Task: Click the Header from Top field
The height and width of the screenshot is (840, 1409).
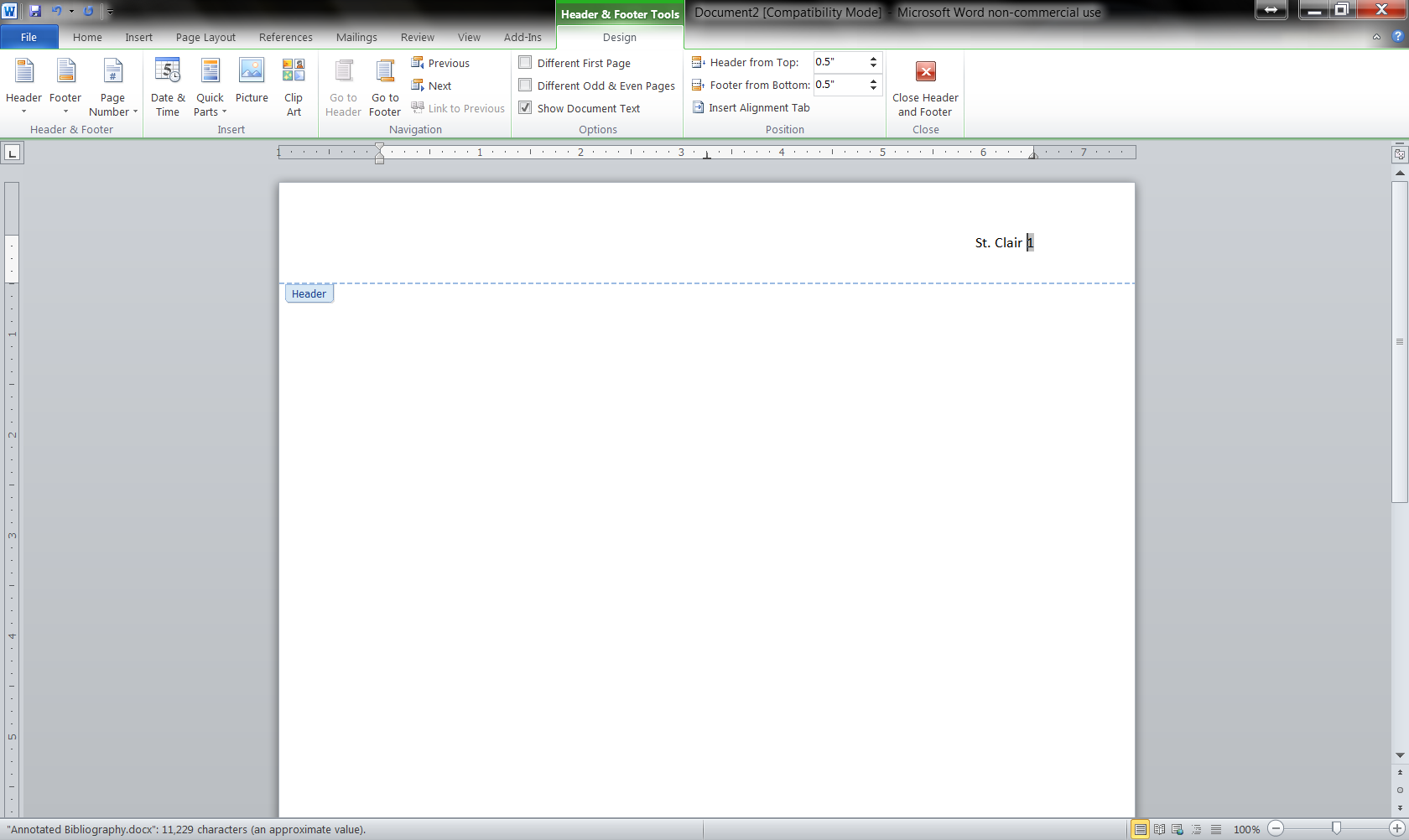Action: [839, 62]
